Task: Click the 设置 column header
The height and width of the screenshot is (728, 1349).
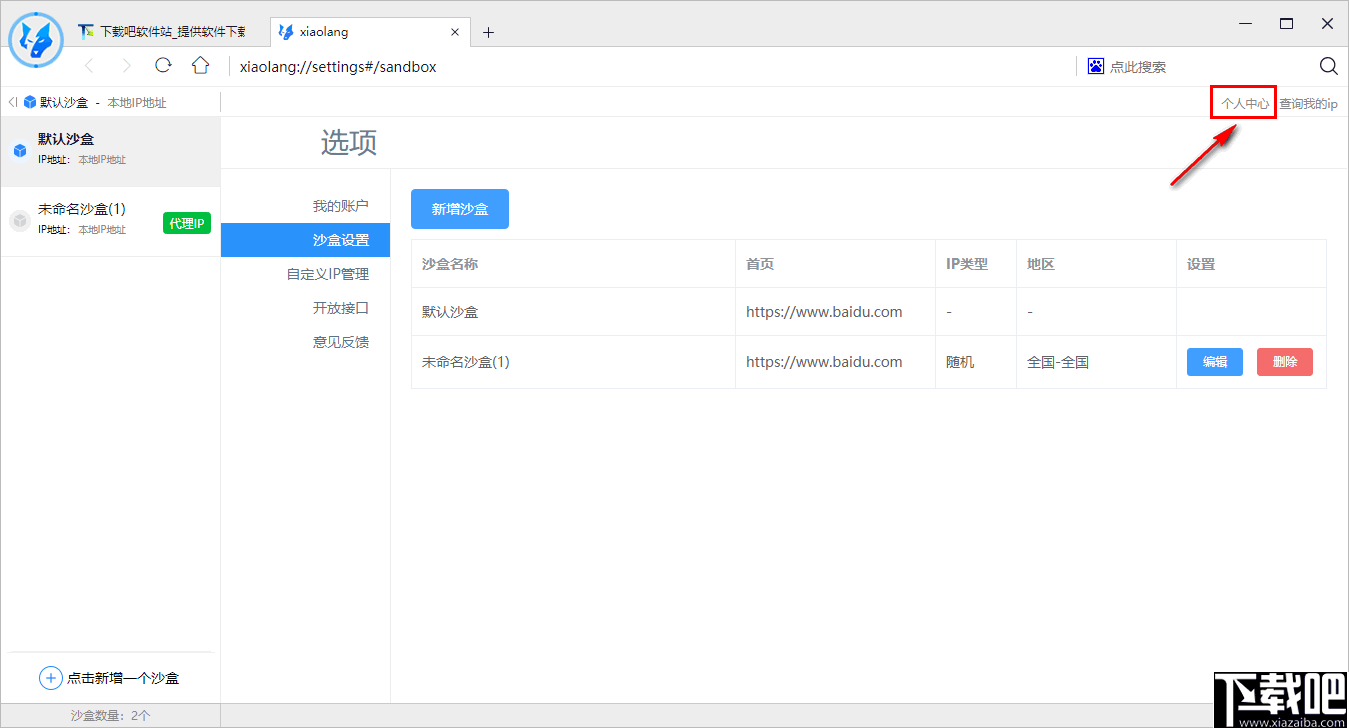Action: point(1201,264)
